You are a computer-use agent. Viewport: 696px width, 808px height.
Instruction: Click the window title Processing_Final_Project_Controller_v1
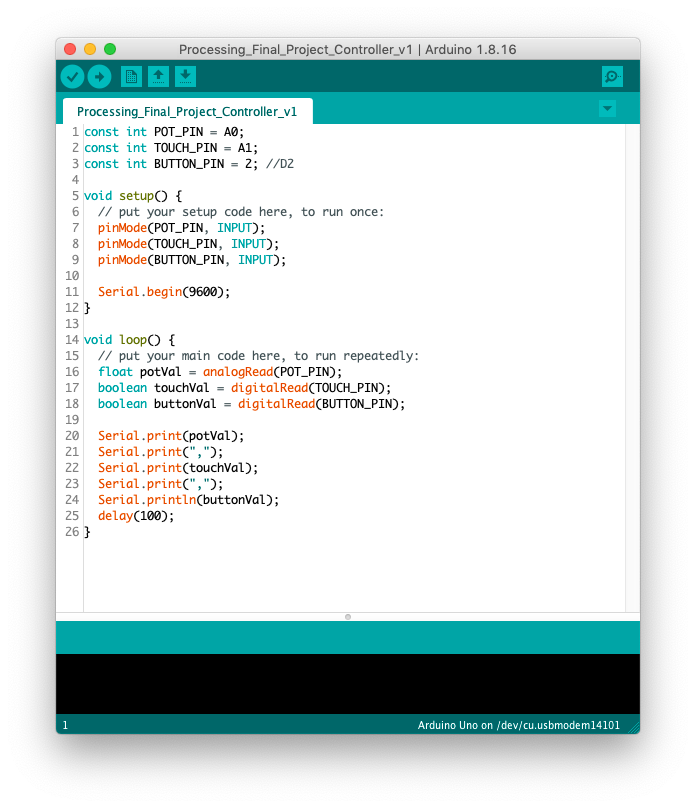tap(296, 49)
